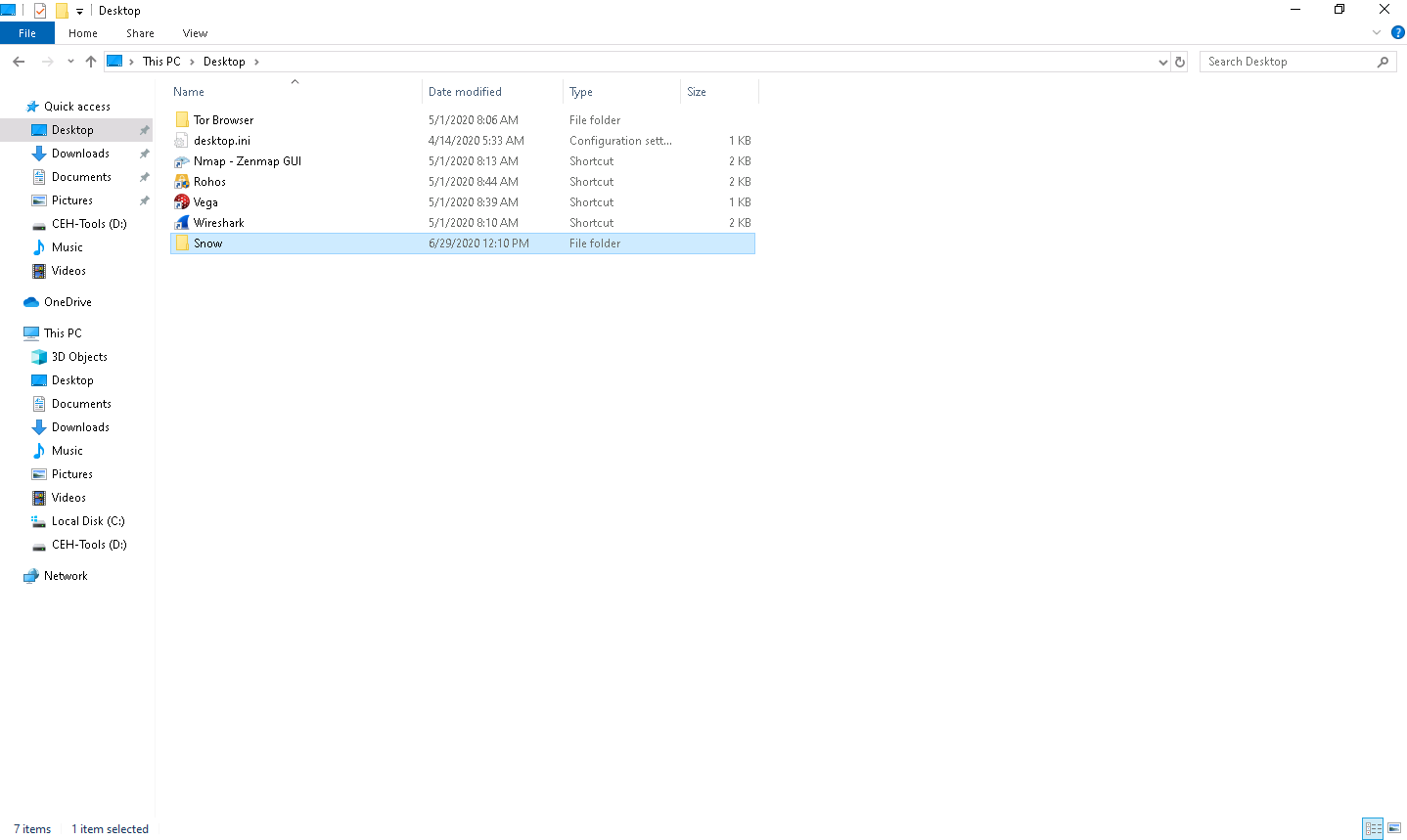Select the desktop.ini file icon
1407x840 pixels.
pyautogui.click(x=182, y=141)
